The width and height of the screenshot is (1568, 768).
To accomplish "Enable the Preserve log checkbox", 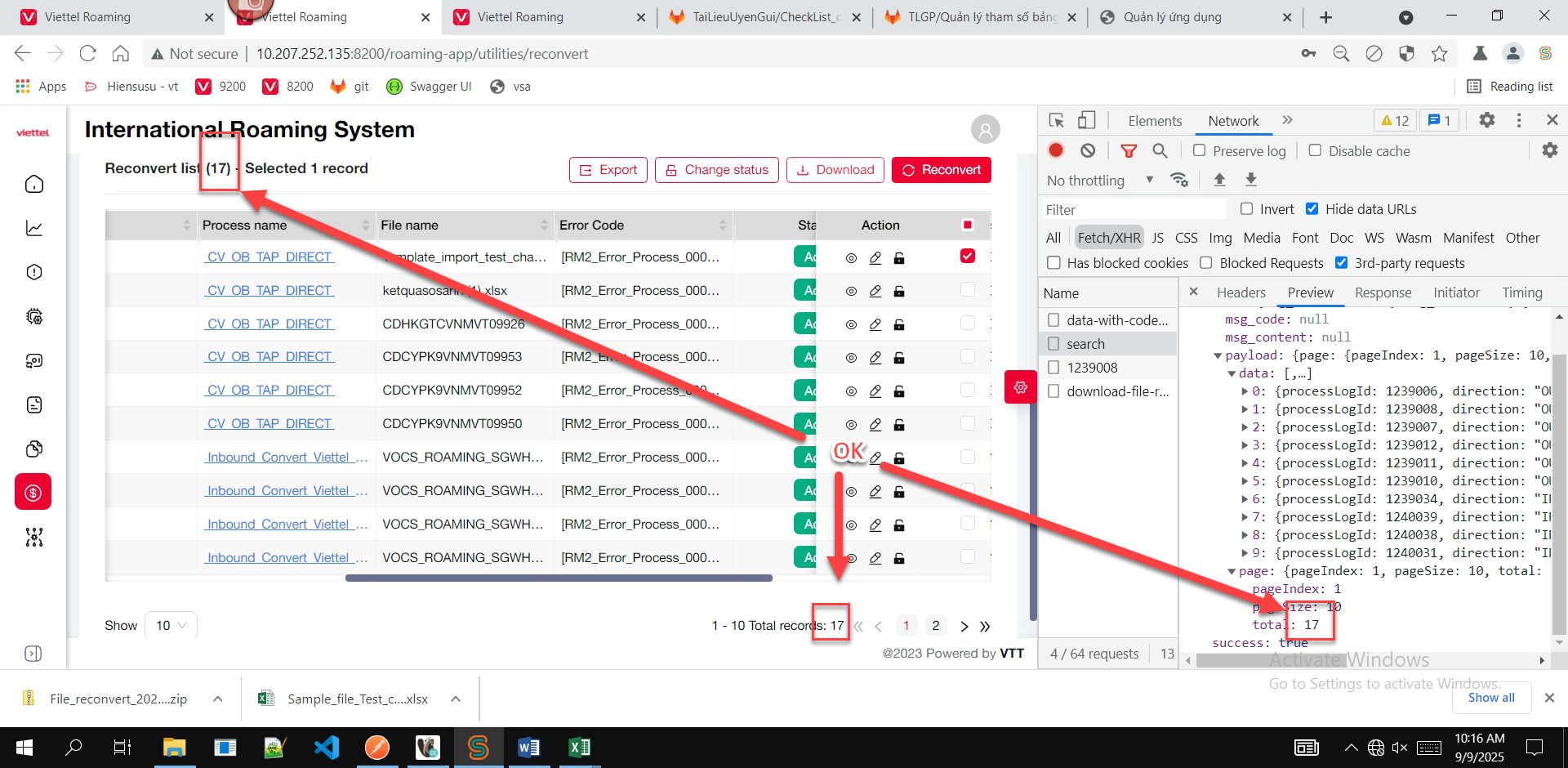I will tap(1200, 150).
